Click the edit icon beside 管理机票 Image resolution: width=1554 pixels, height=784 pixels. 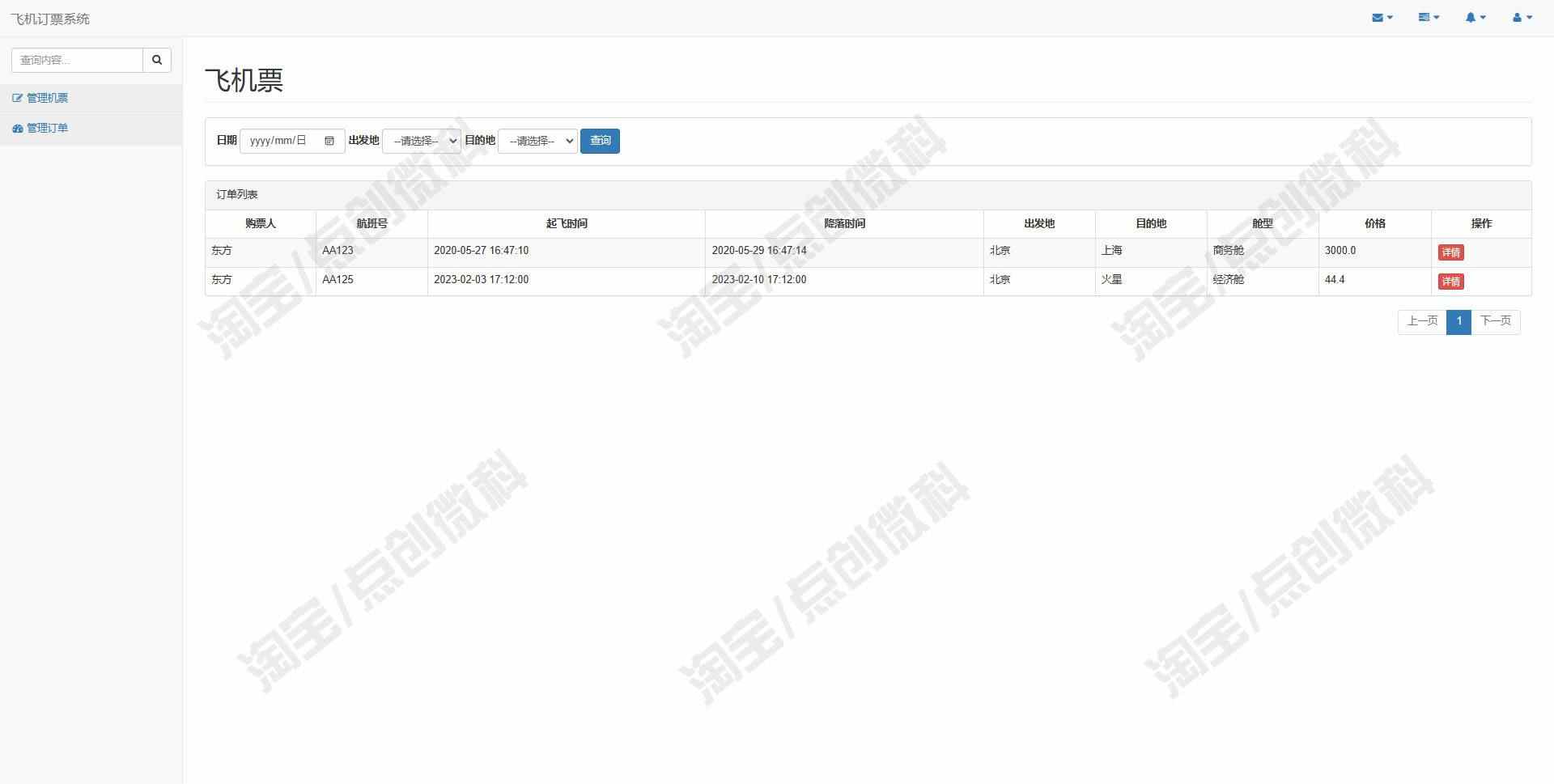pyautogui.click(x=17, y=98)
